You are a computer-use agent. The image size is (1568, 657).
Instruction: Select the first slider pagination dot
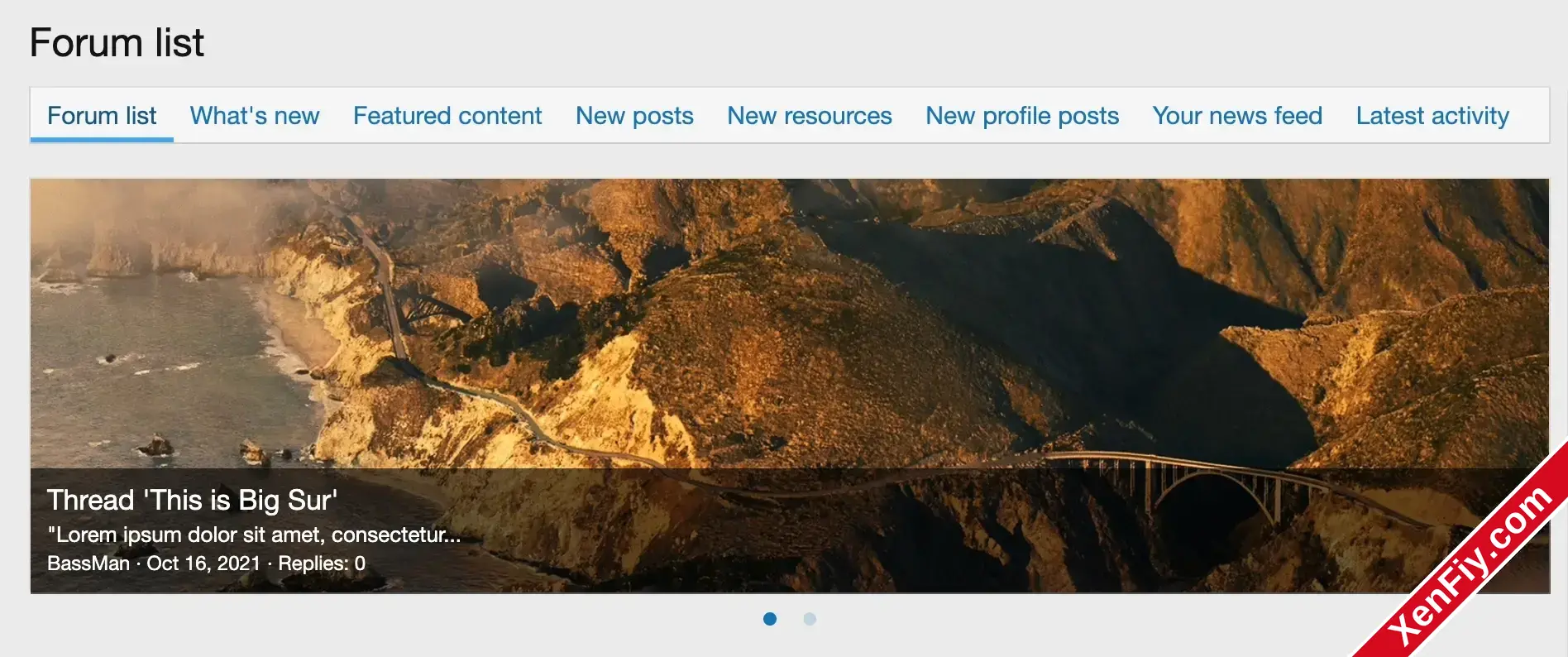(x=770, y=619)
